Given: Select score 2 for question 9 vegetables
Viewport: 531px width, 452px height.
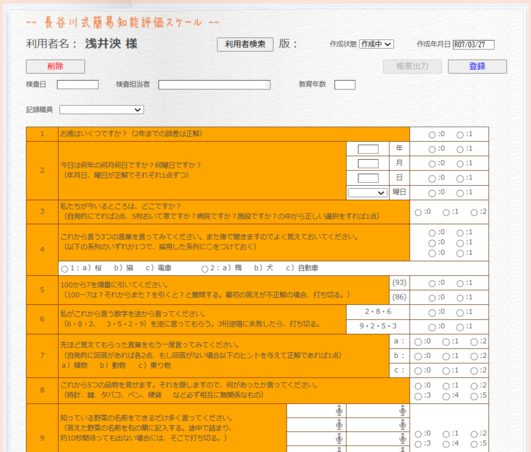Looking at the screenshot, I should pos(474,434).
